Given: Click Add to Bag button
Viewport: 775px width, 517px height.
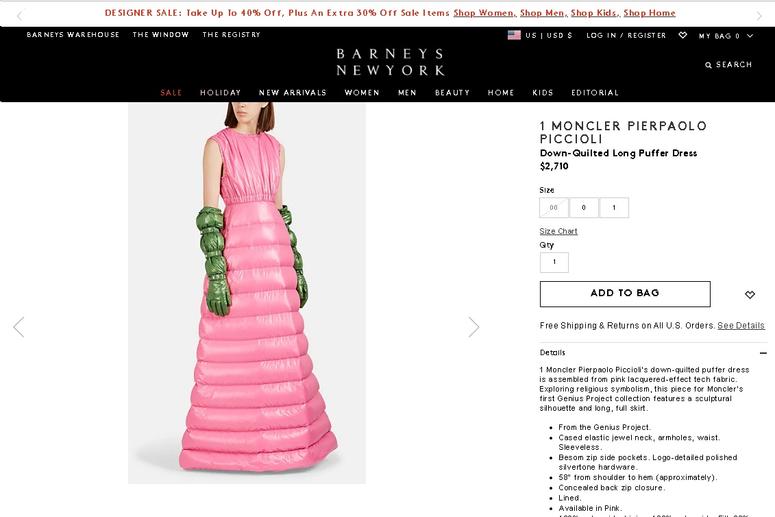Looking at the screenshot, I should 625,294.
